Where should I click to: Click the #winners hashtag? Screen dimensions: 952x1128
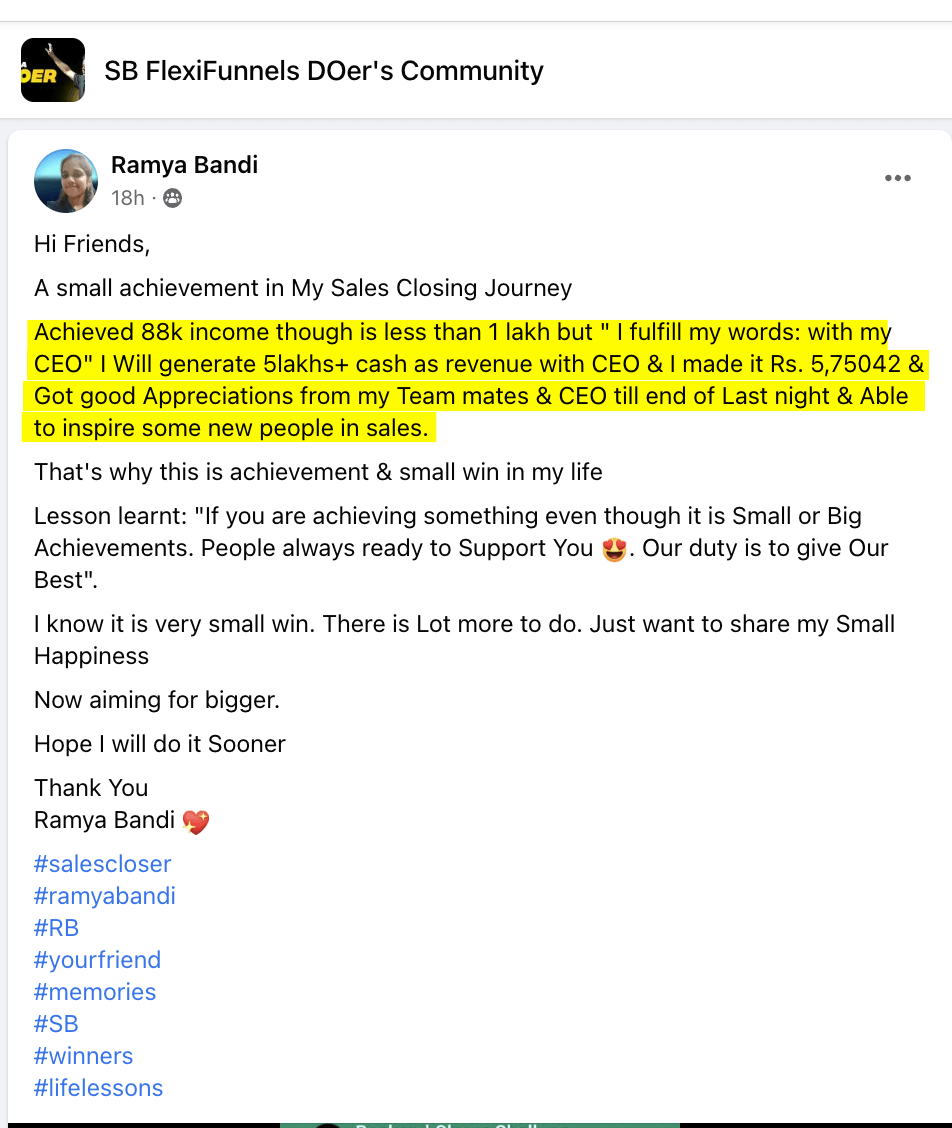pyautogui.click(x=83, y=1055)
